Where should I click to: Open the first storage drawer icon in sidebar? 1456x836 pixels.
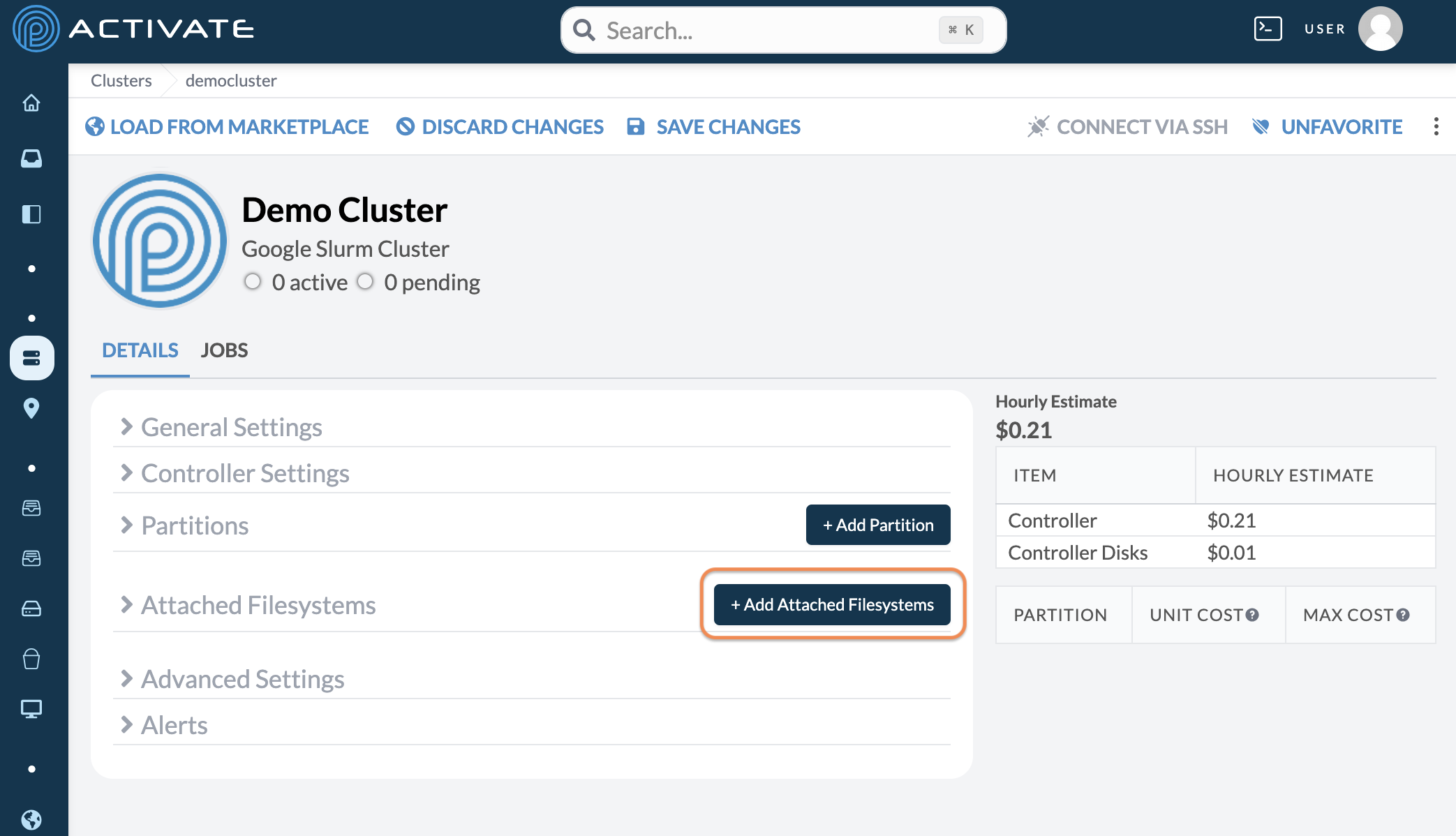31,508
